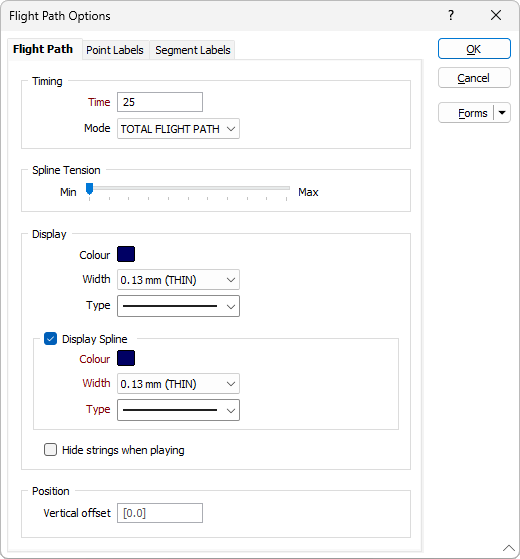Open the spline line Type dropdown

(178, 410)
